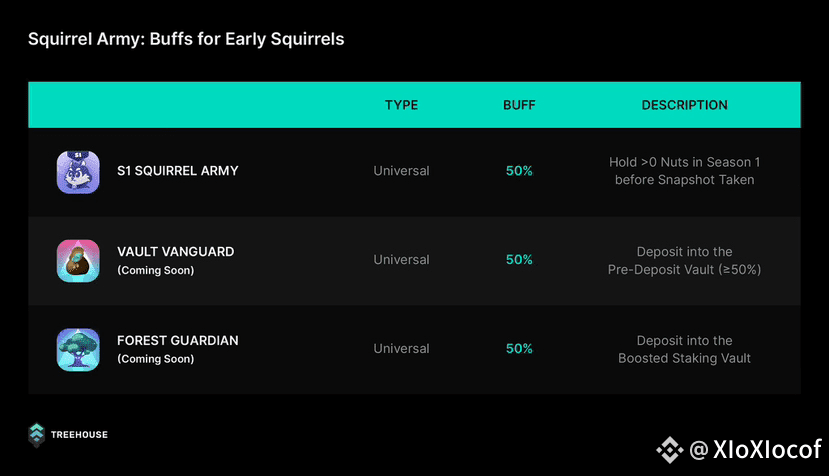Select the Vault Vanguard badge icon
Viewport: 829px width, 476px height.
coord(78,261)
